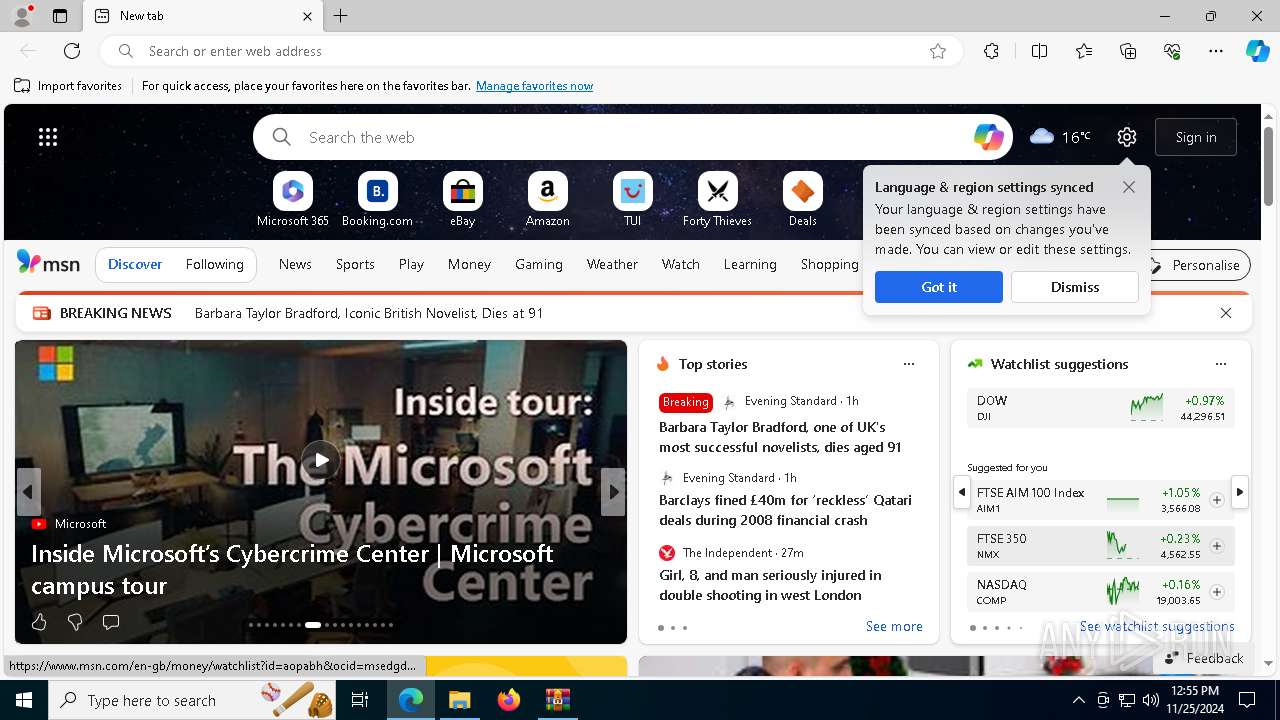Image resolution: width=1280 pixels, height=720 pixels.
Task: Open Watchlist suggestions more options menu
Action: pyautogui.click(x=1221, y=364)
